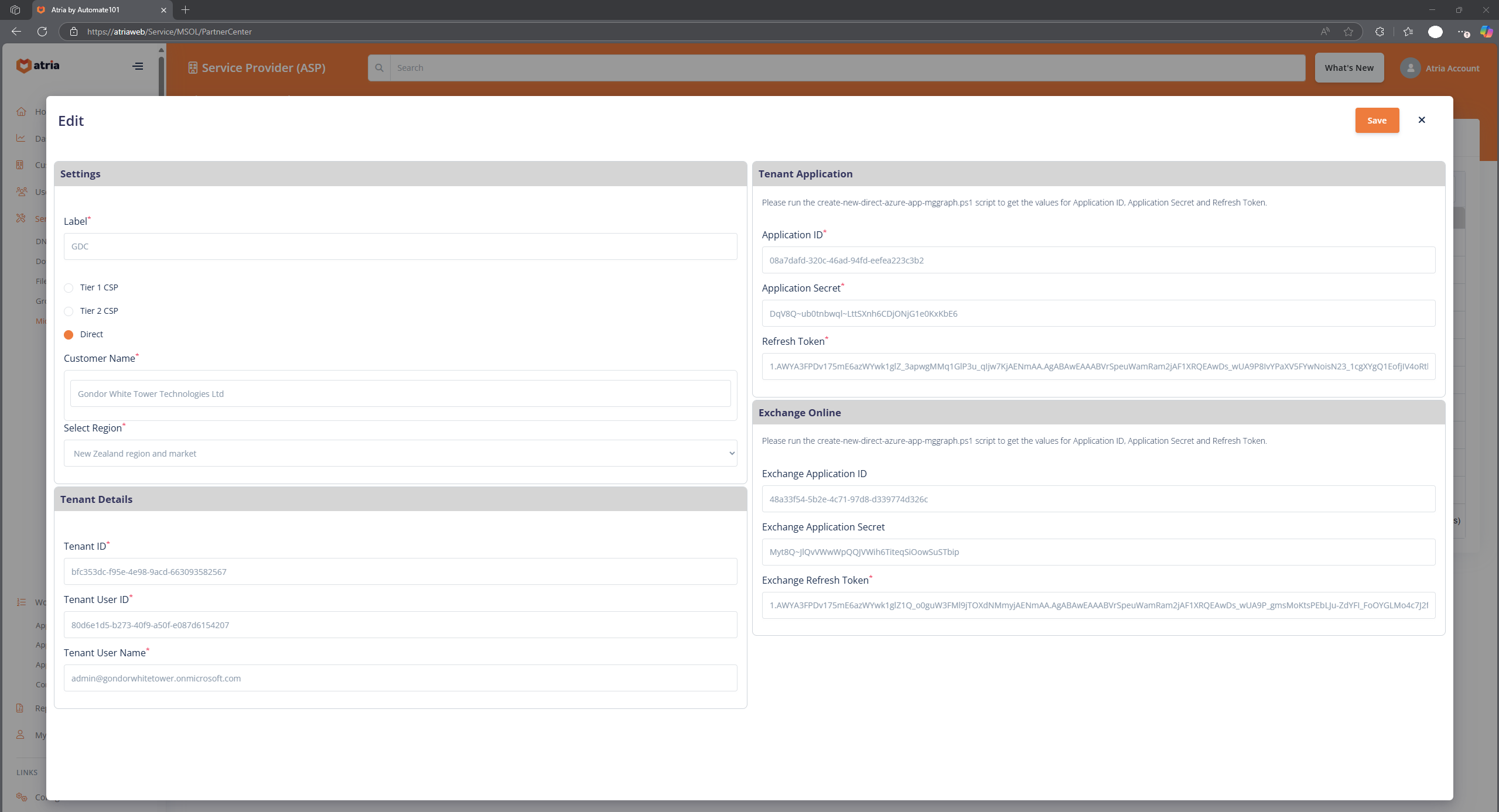
Task: Open browser extensions puzzle icon
Action: pos(1380,32)
